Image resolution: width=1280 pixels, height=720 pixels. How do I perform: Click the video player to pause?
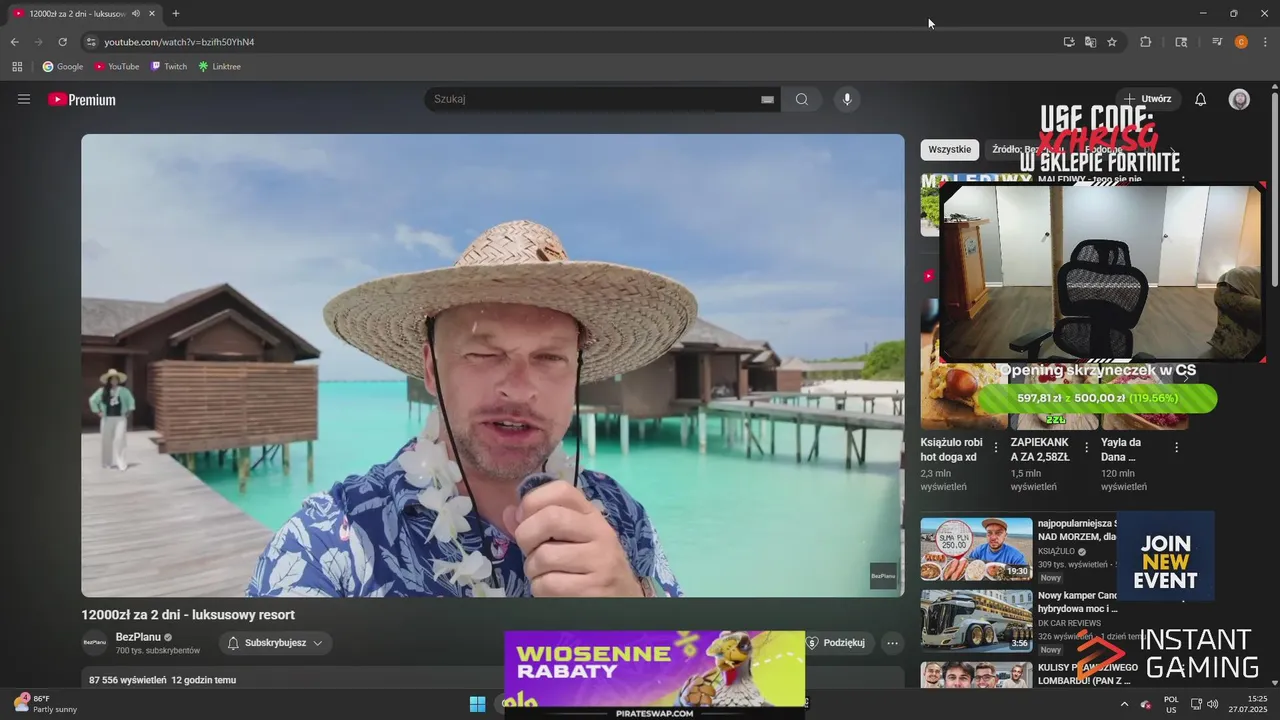point(492,365)
